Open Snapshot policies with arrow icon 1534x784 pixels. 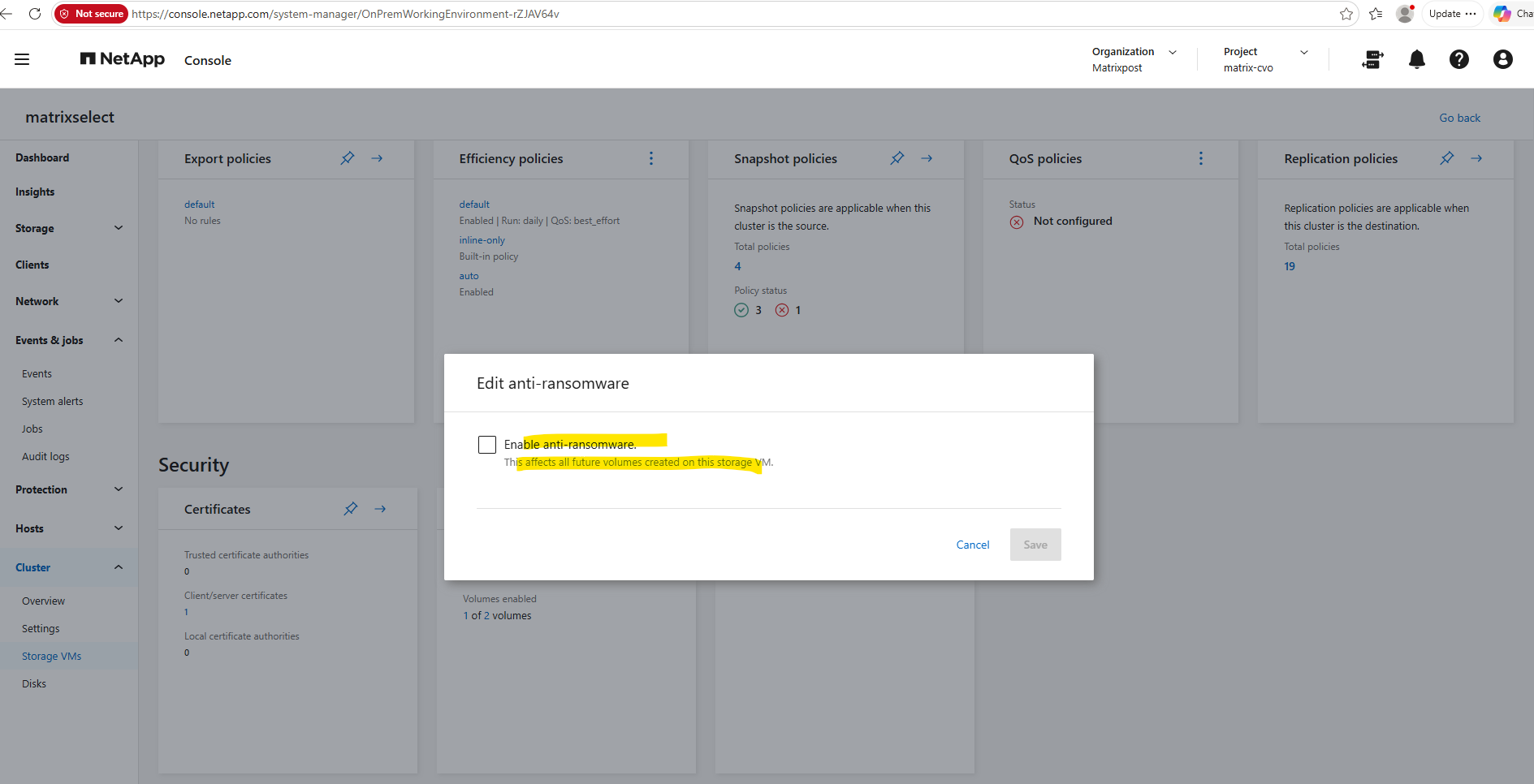tap(927, 158)
